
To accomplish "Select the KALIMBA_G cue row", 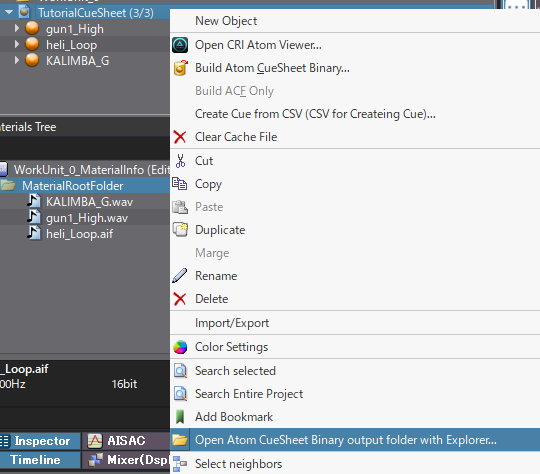I will [85, 61].
